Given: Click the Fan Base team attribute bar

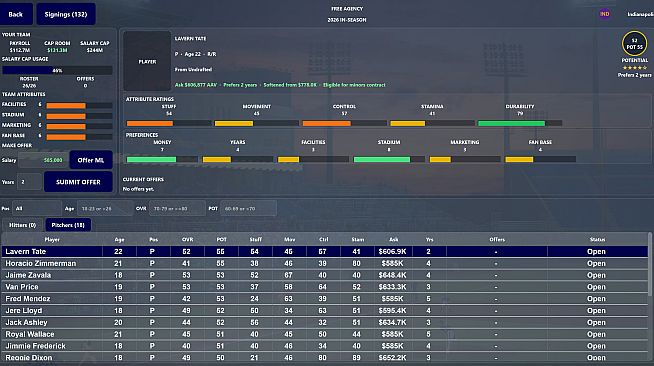Looking at the screenshot, I should [79, 137].
